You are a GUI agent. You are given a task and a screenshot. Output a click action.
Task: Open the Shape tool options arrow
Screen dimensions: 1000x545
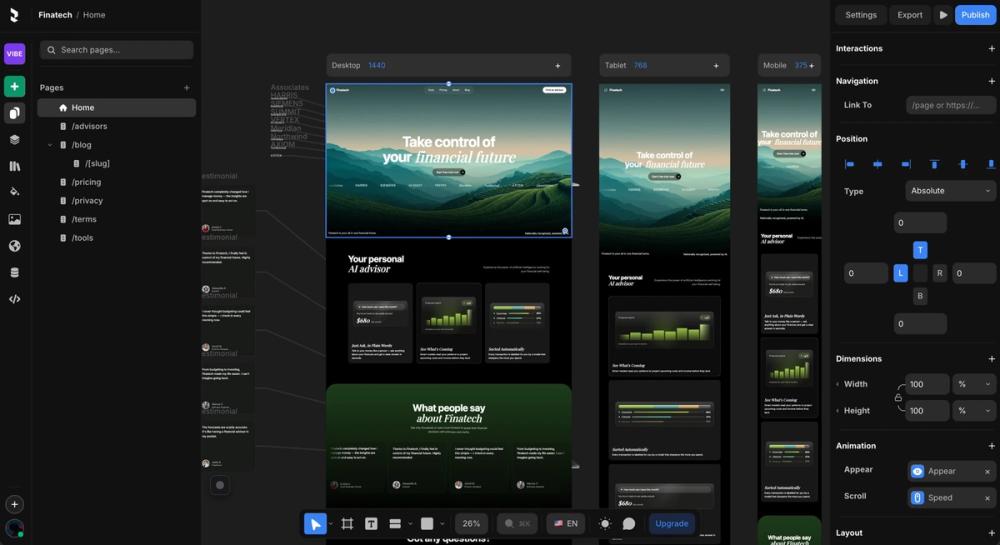[x=442, y=524]
